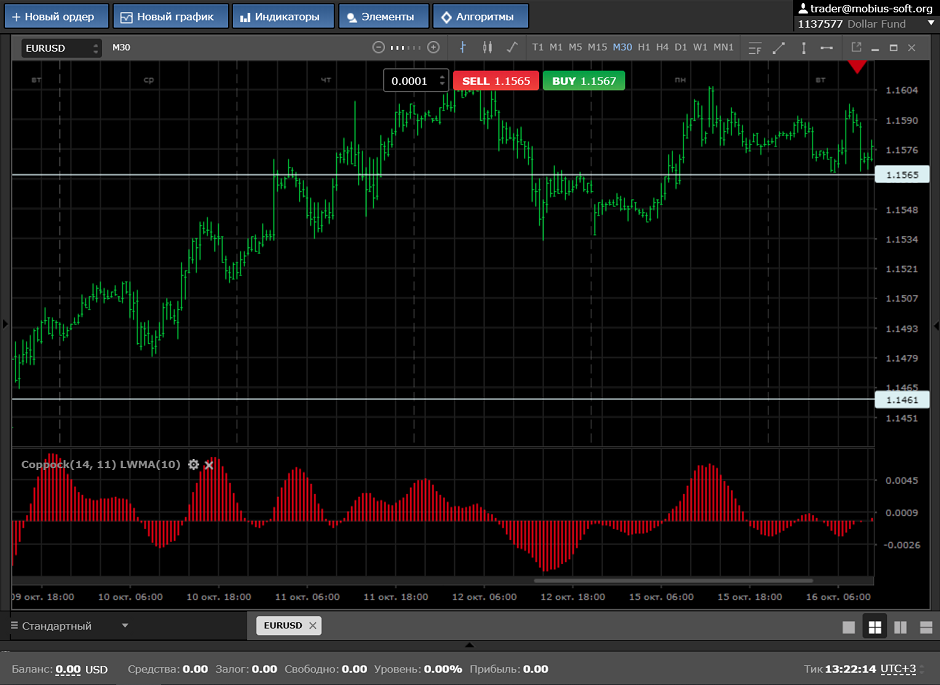Click the Прибыль 0.00 status entry

coord(509,669)
